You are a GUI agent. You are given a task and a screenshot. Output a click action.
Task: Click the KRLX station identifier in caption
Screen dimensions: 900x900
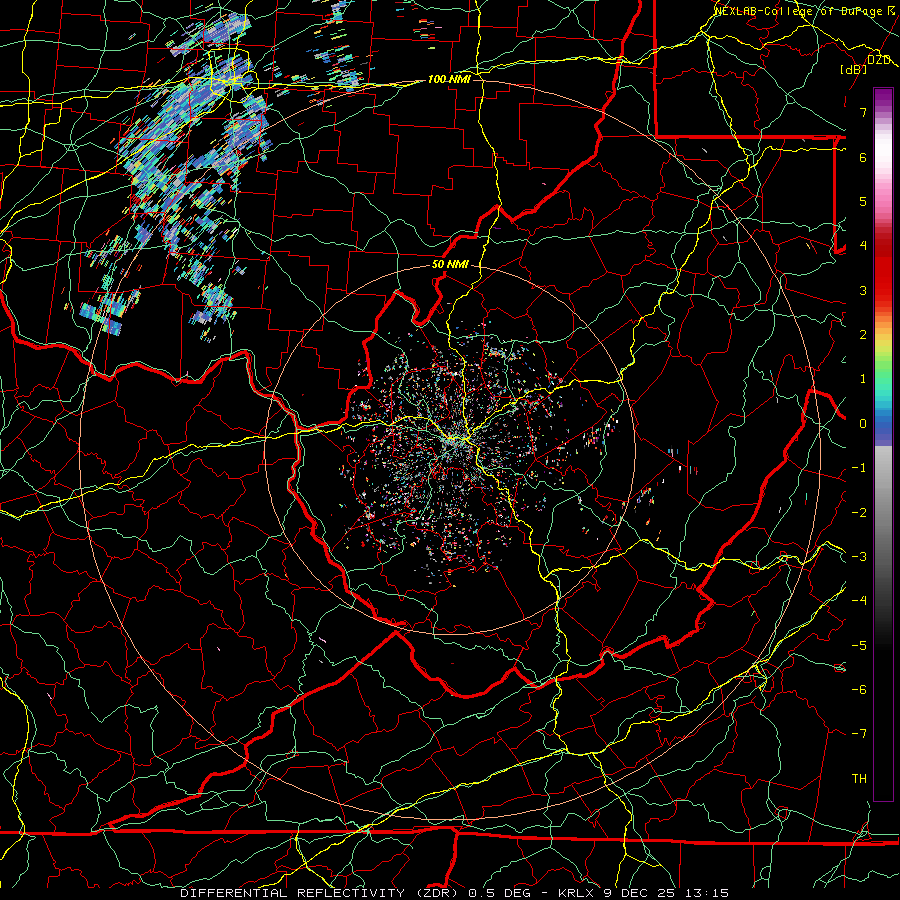point(577,893)
